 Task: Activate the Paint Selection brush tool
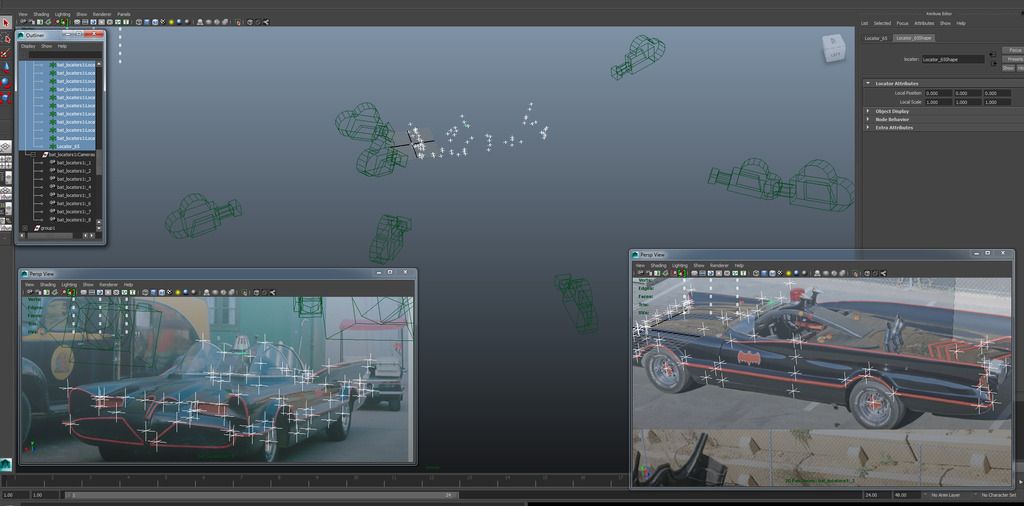[x=6, y=53]
